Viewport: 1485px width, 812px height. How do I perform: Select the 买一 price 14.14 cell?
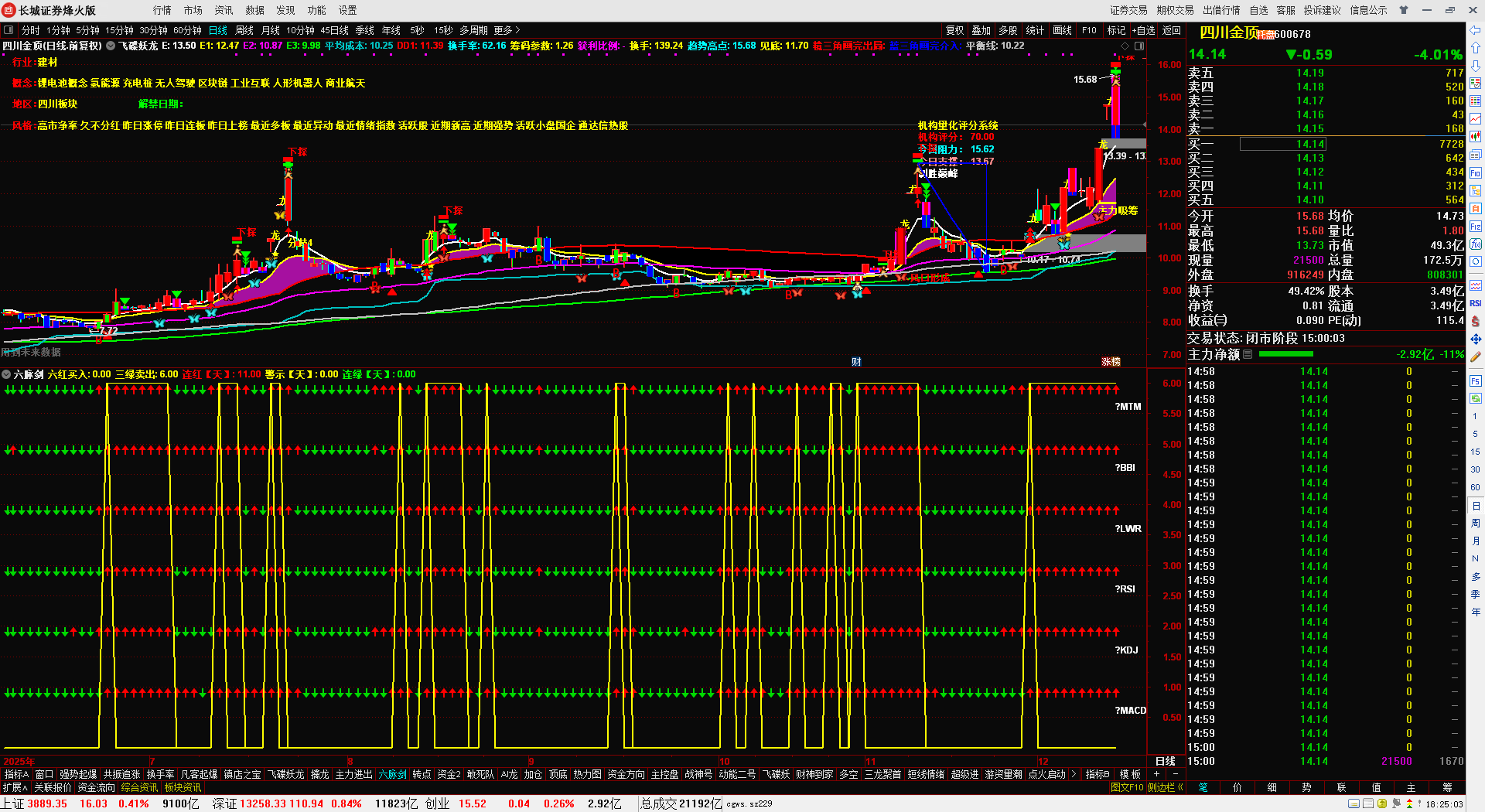coord(1283,144)
